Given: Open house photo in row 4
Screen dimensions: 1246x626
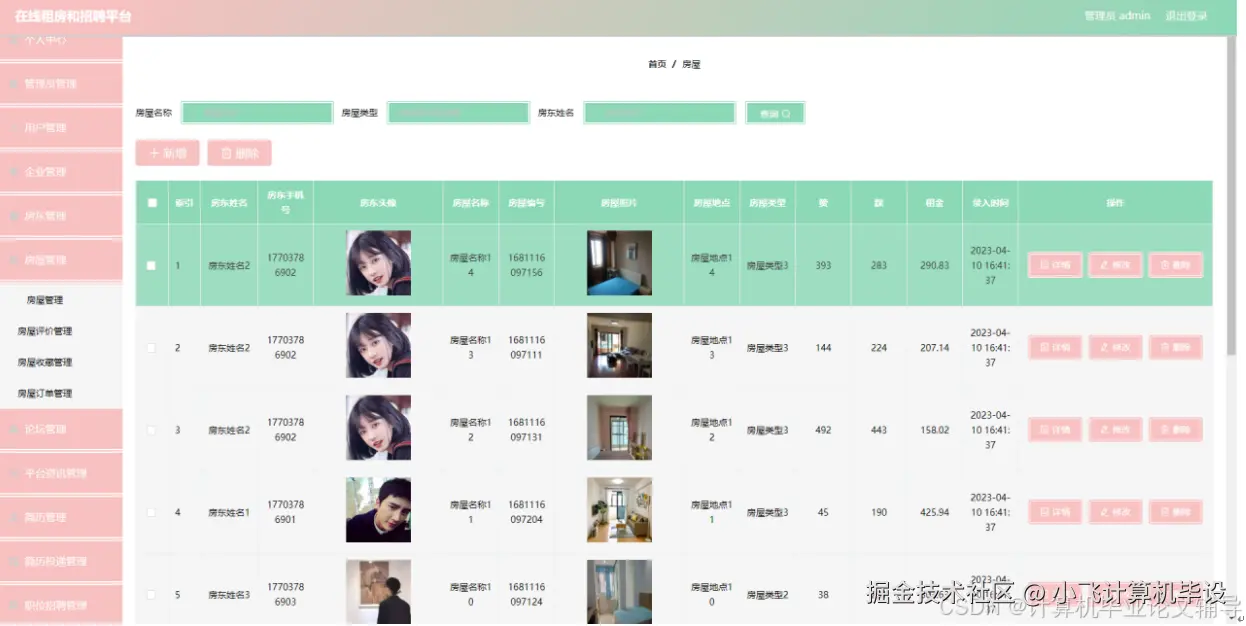Looking at the screenshot, I should click(619, 510).
